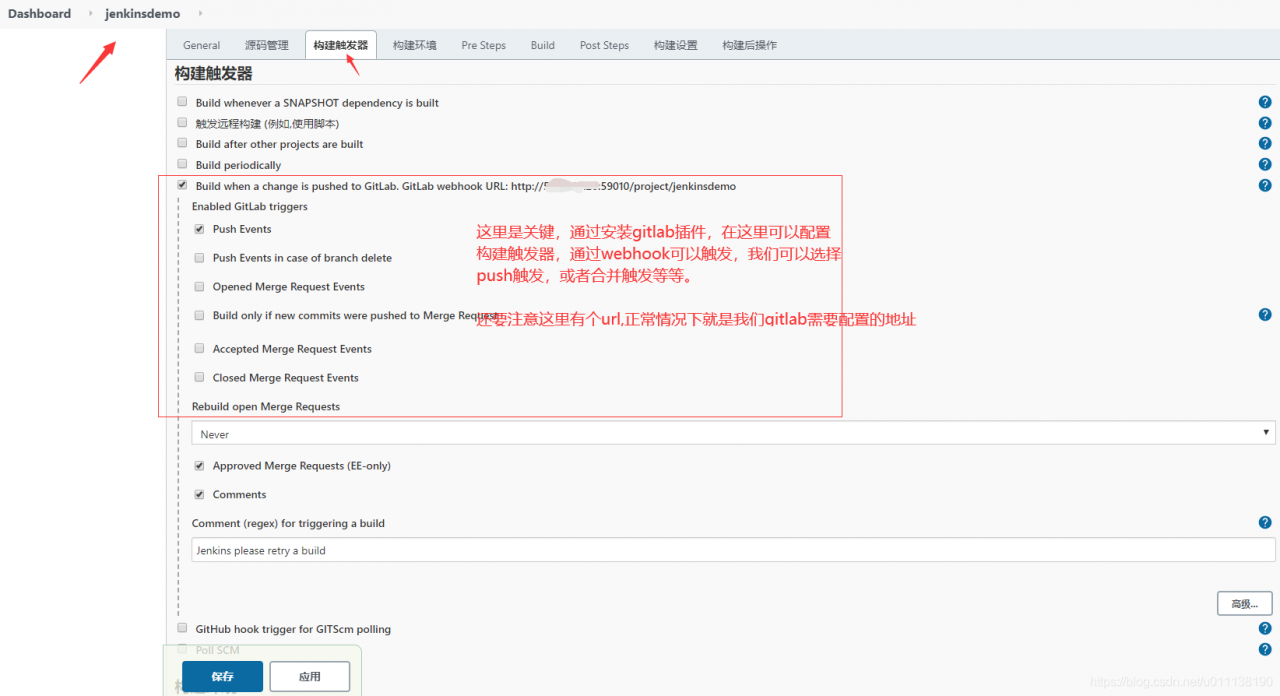This screenshot has height=696, width=1280.
Task: Enable GitHub hook trigger for GITScm polling
Action: coord(182,628)
